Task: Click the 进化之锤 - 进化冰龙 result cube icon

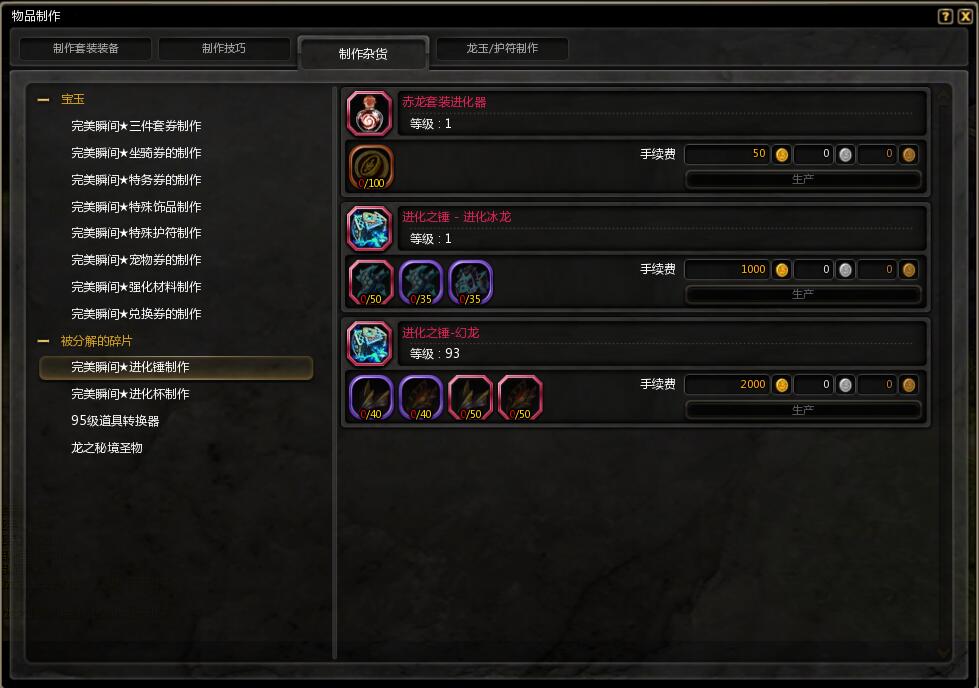Action: click(x=369, y=229)
